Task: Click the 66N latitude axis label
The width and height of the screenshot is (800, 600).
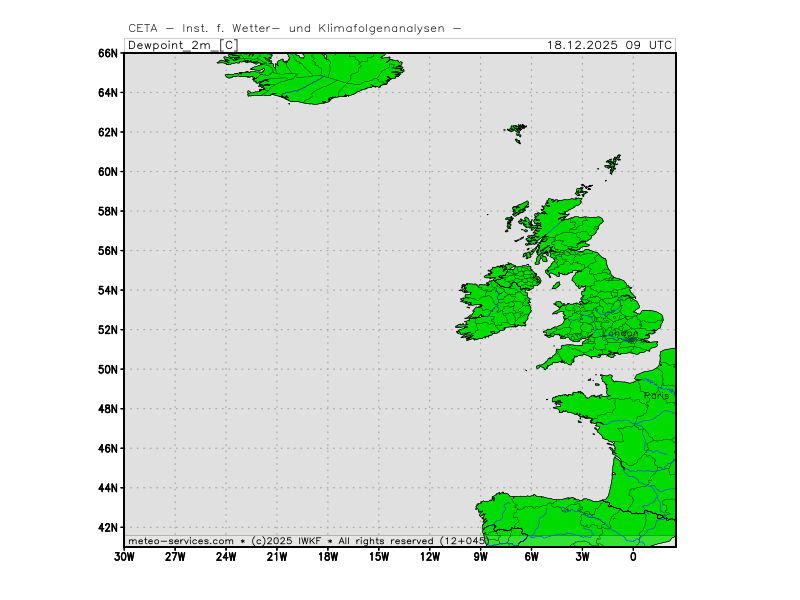Action: (x=107, y=53)
